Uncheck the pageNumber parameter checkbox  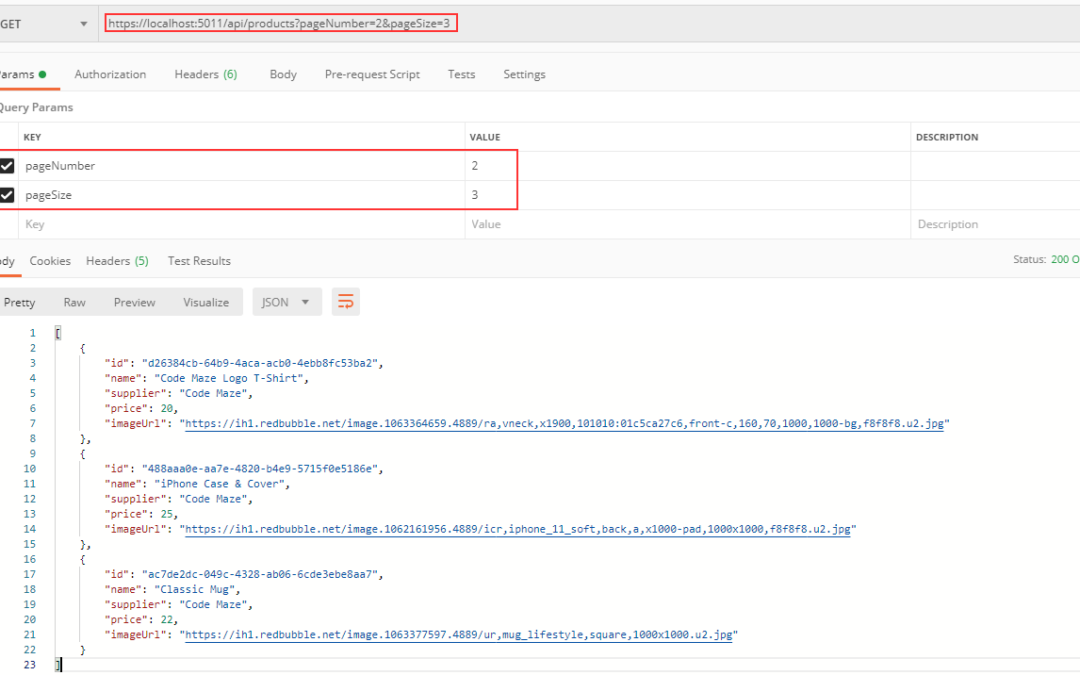pos(7,166)
